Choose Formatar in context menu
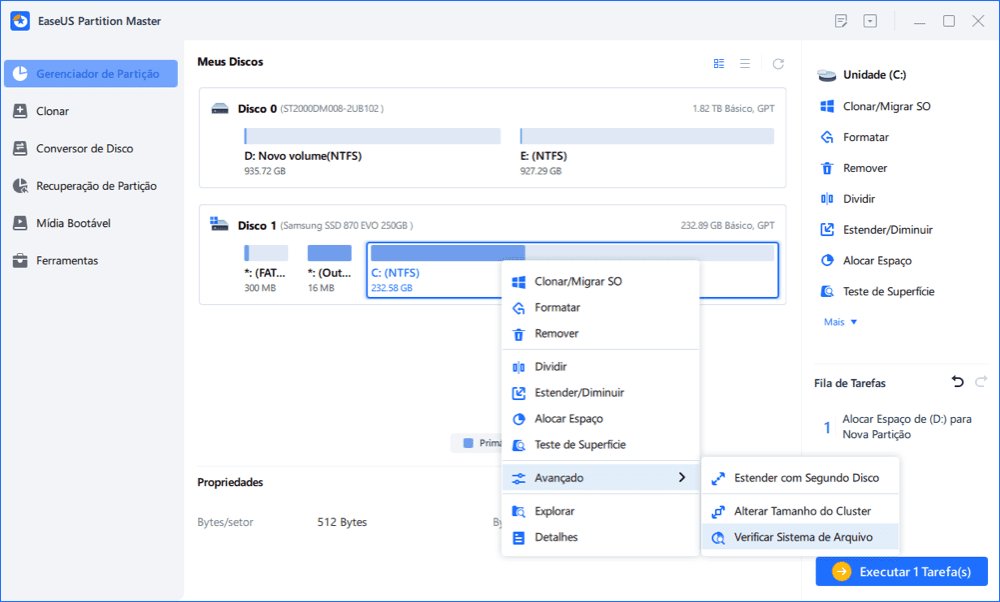This screenshot has height=602, width=1000. tap(601, 307)
